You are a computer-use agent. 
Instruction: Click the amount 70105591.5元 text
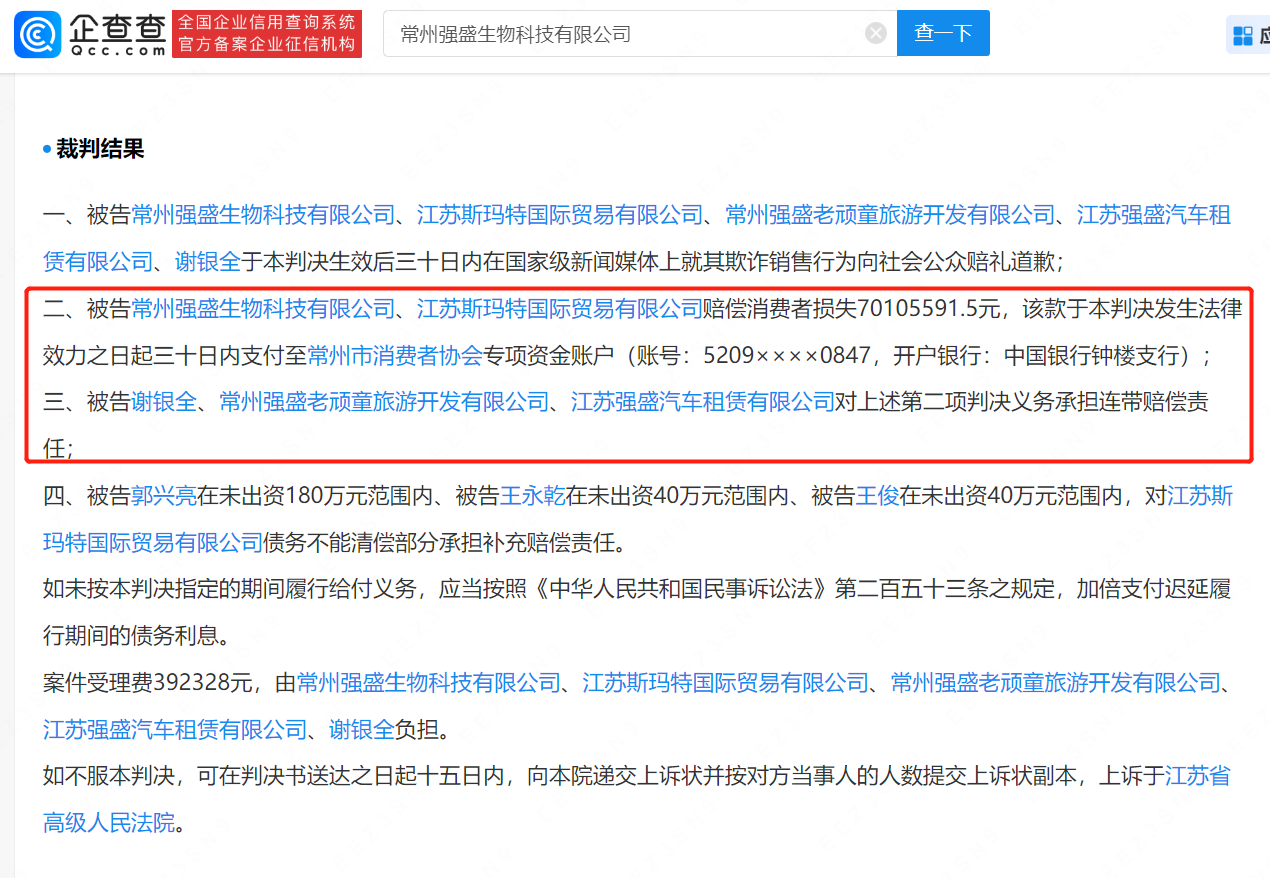(929, 309)
